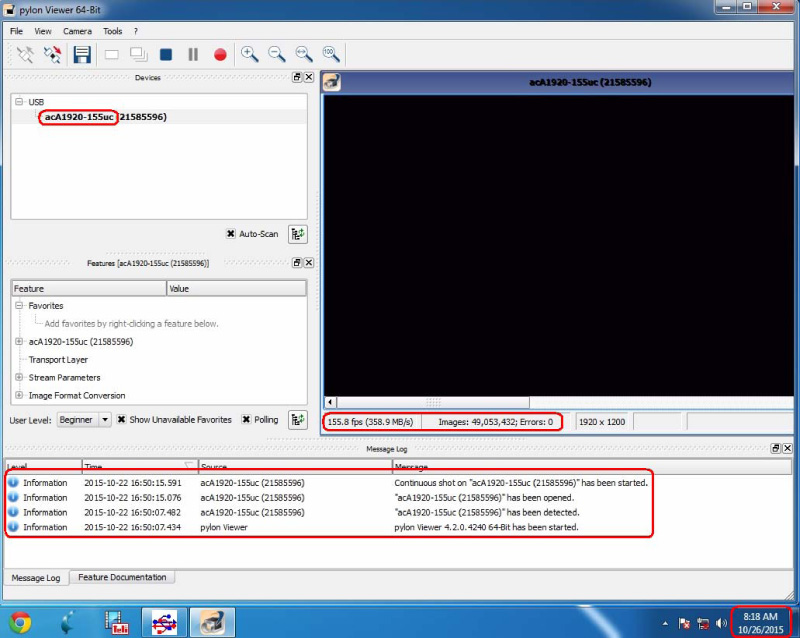
Task: Toggle Show Unavailable Favorites checkbox
Action: pos(121,420)
